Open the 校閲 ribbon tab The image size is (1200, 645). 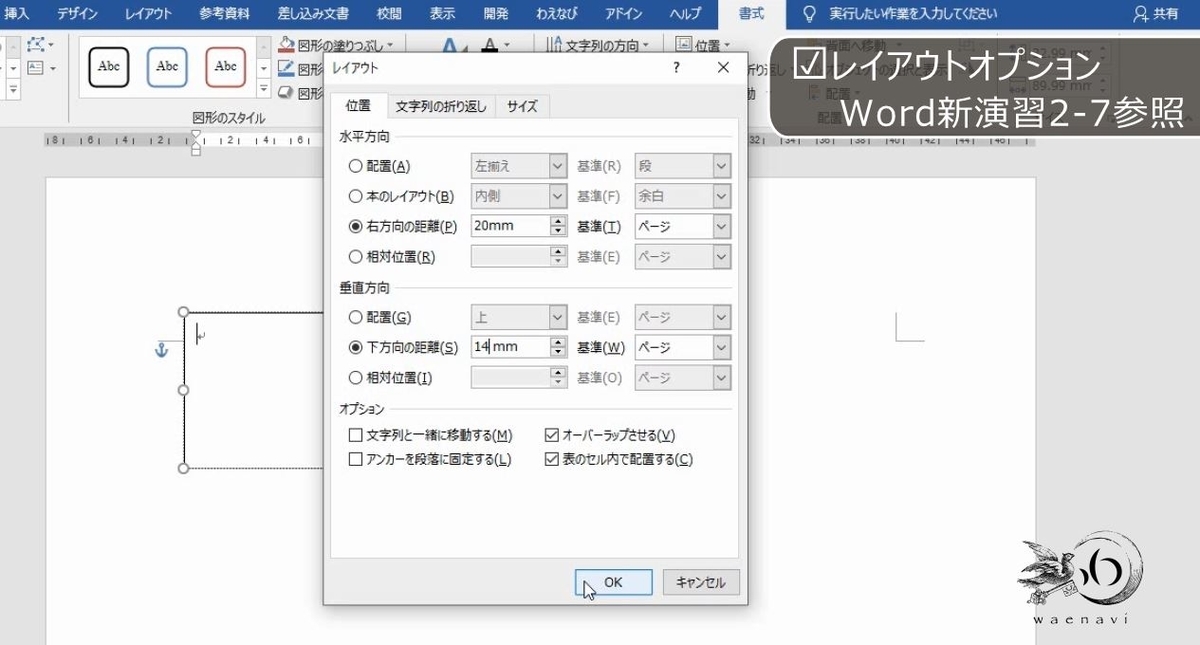pyautogui.click(x=391, y=14)
